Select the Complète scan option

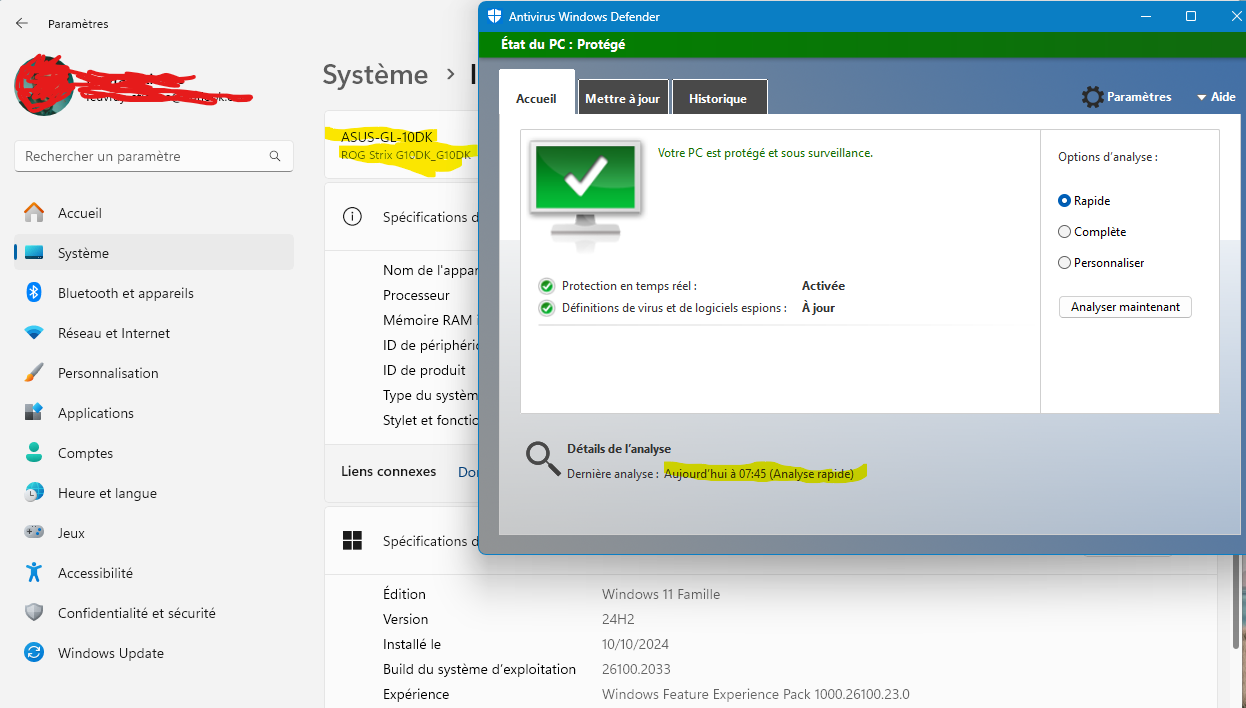[1064, 232]
